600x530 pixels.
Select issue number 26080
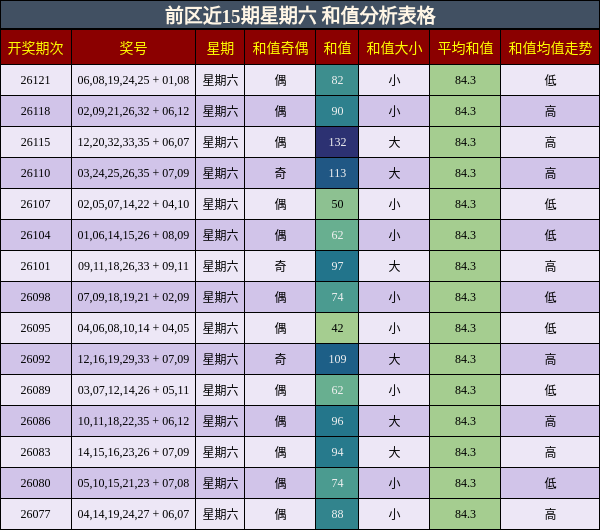point(36,483)
